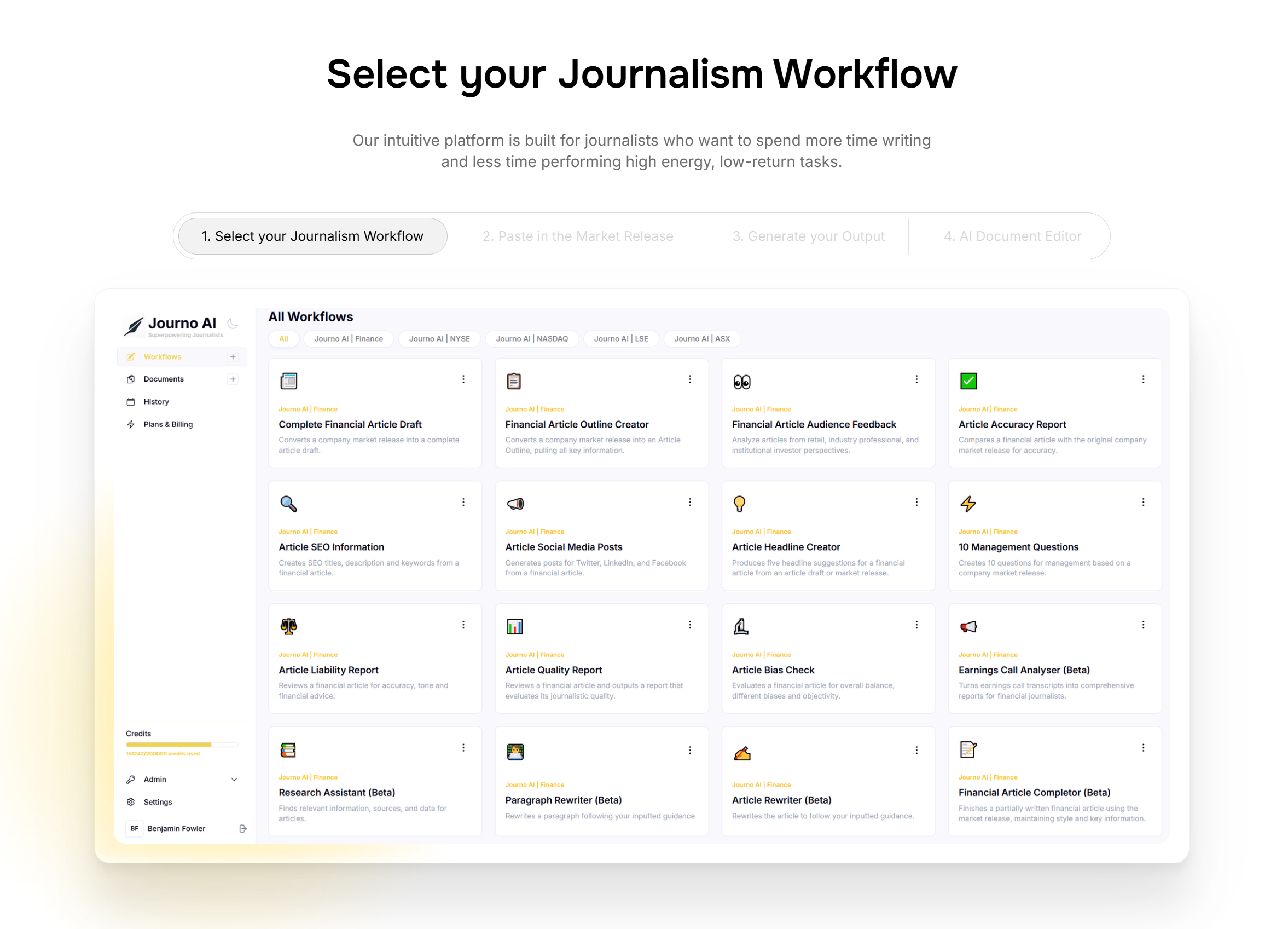Filter by Journo AI | ASX
This screenshot has width=1288, height=929.
pyautogui.click(x=703, y=339)
